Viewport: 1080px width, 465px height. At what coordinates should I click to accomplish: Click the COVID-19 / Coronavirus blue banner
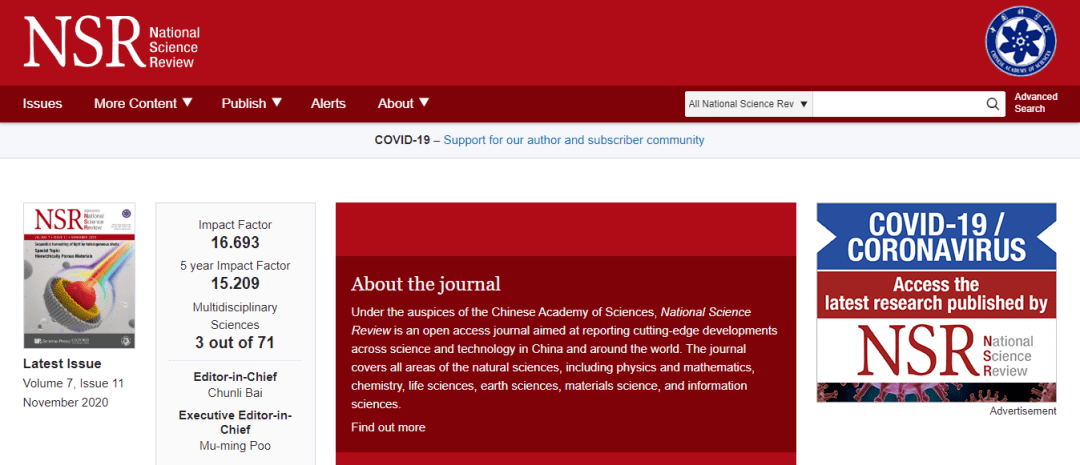(x=936, y=237)
